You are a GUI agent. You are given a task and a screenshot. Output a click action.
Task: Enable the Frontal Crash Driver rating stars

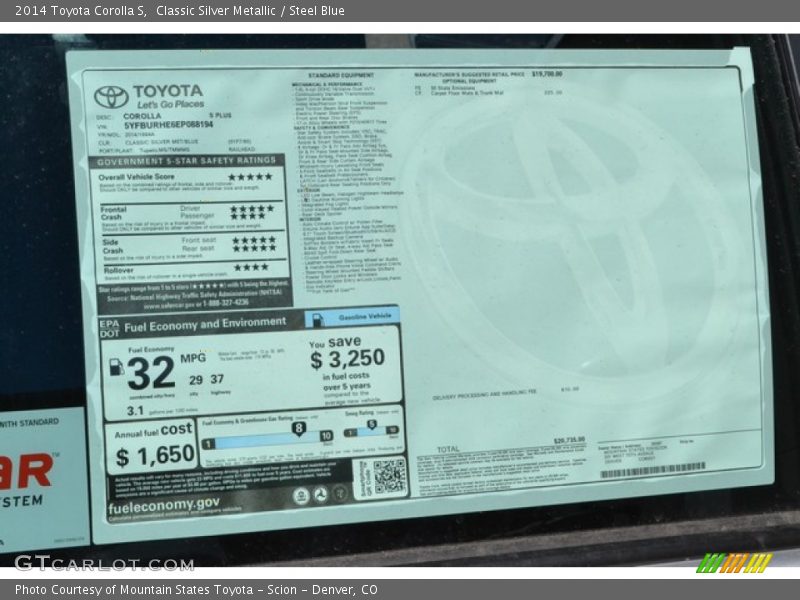250,207
